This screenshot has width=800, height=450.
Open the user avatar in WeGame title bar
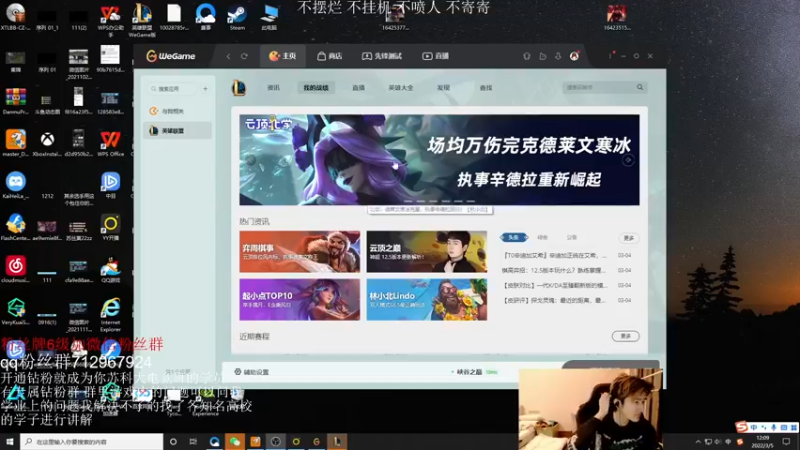[574, 56]
